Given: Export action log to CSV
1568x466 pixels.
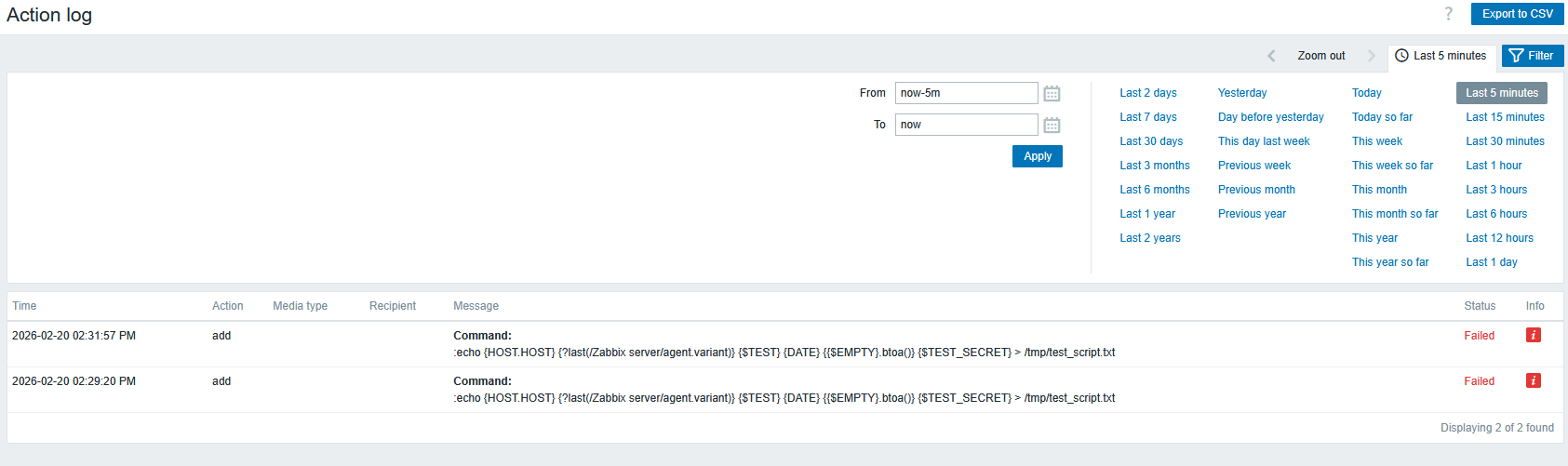Looking at the screenshot, I should point(1517,14).
